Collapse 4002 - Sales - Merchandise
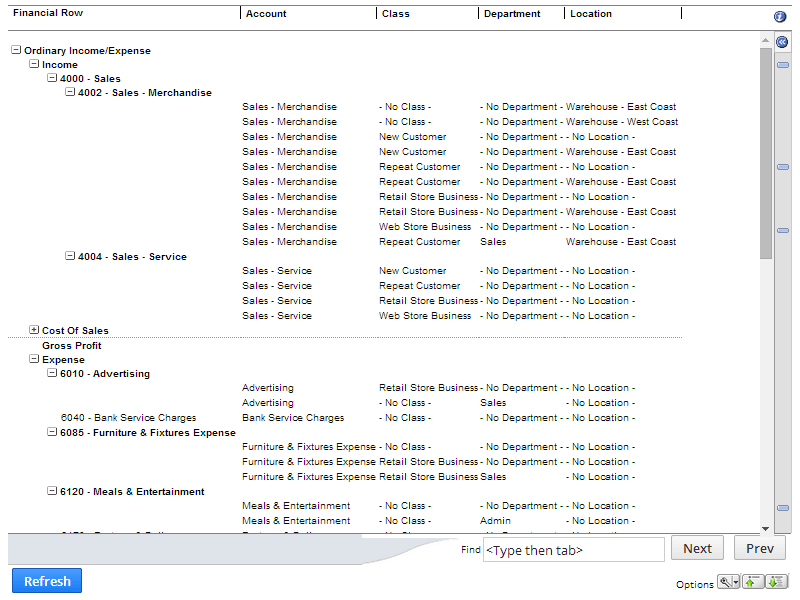800x600 pixels. [x=70, y=92]
